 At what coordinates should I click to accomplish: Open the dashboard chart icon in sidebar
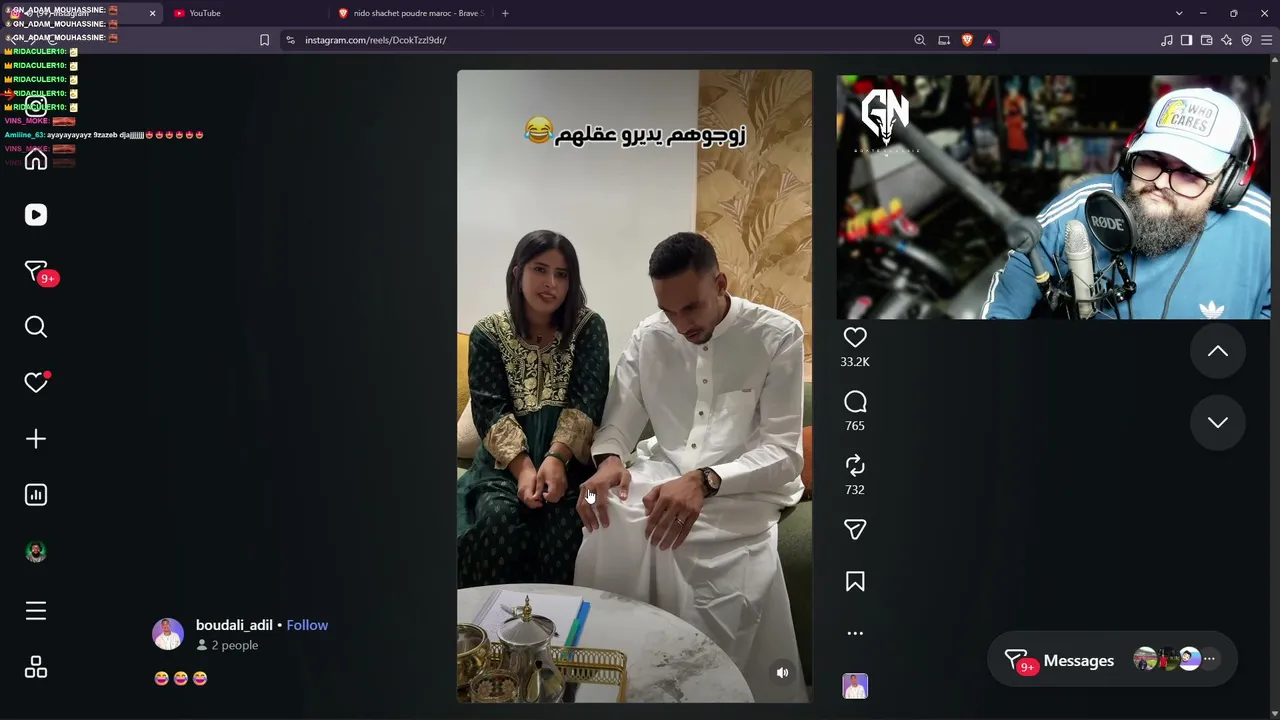coord(36,495)
